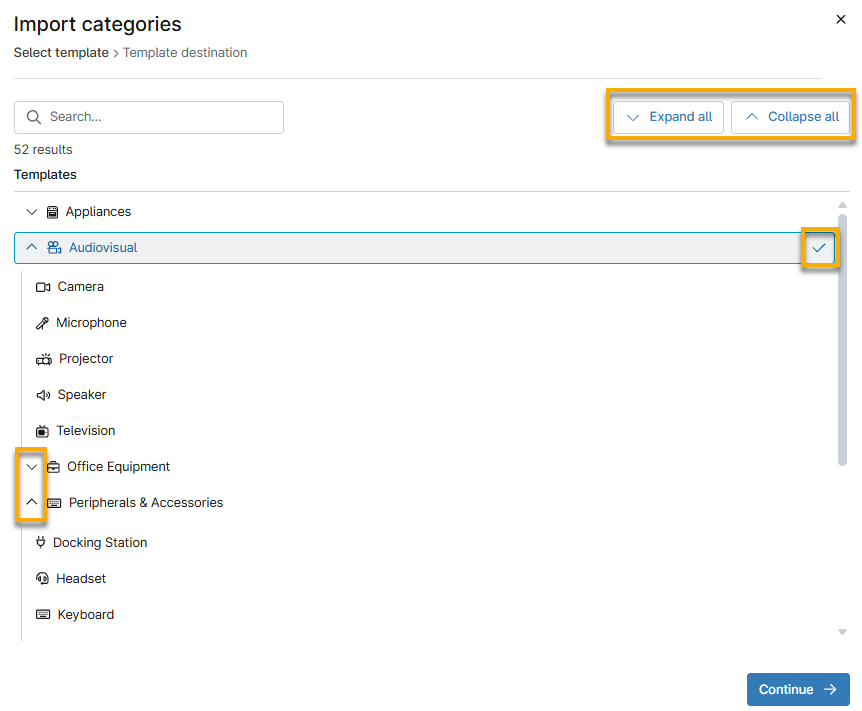
Task: Select the Projector icon
Action: tap(41, 358)
